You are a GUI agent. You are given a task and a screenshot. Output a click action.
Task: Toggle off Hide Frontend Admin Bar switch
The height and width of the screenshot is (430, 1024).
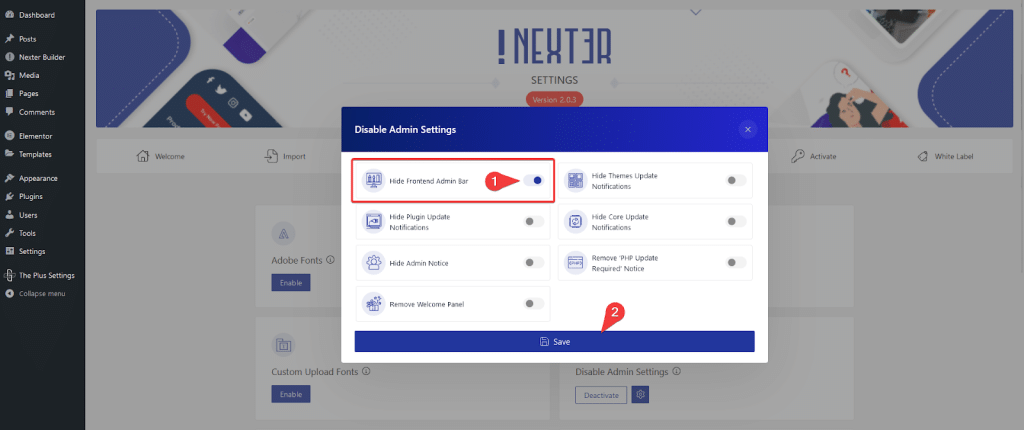(534, 180)
